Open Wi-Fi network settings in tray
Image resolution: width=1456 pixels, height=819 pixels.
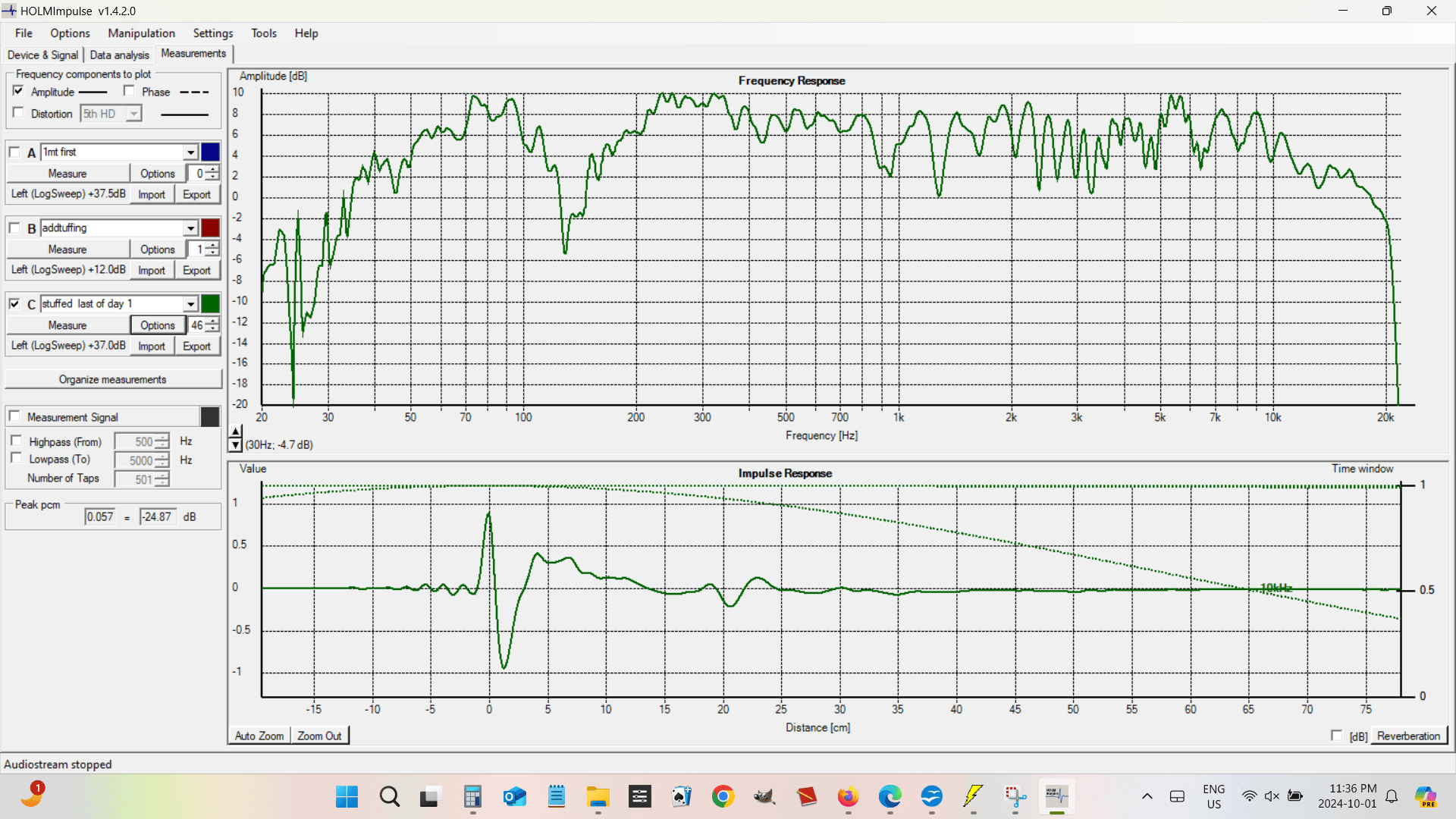[1249, 796]
